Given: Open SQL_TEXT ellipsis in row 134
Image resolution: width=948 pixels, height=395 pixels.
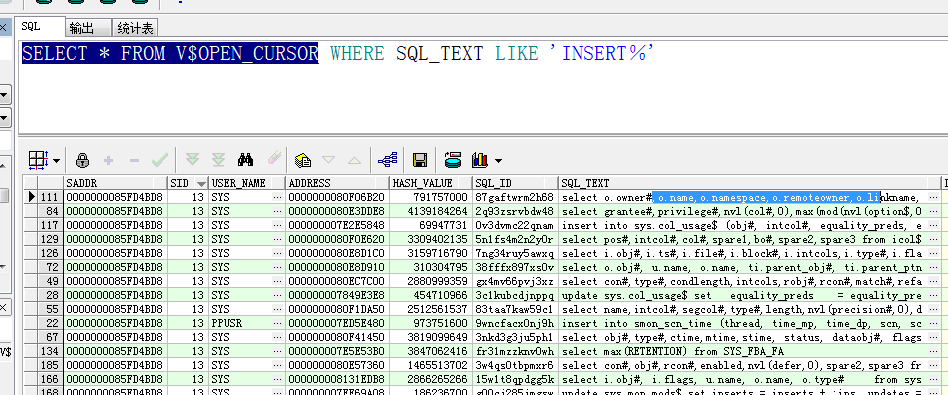Looking at the screenshot, I should coord(932,351).
